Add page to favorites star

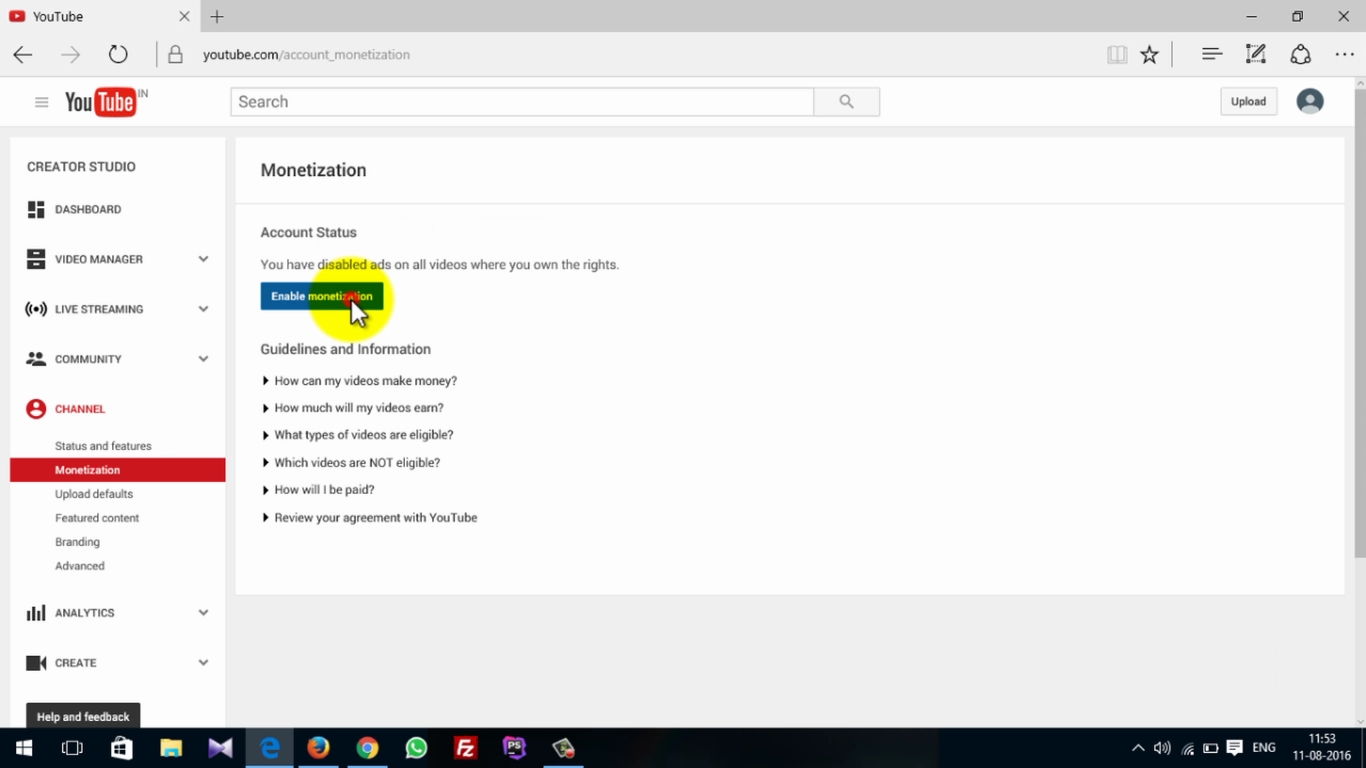click(x=1150, y=55)
